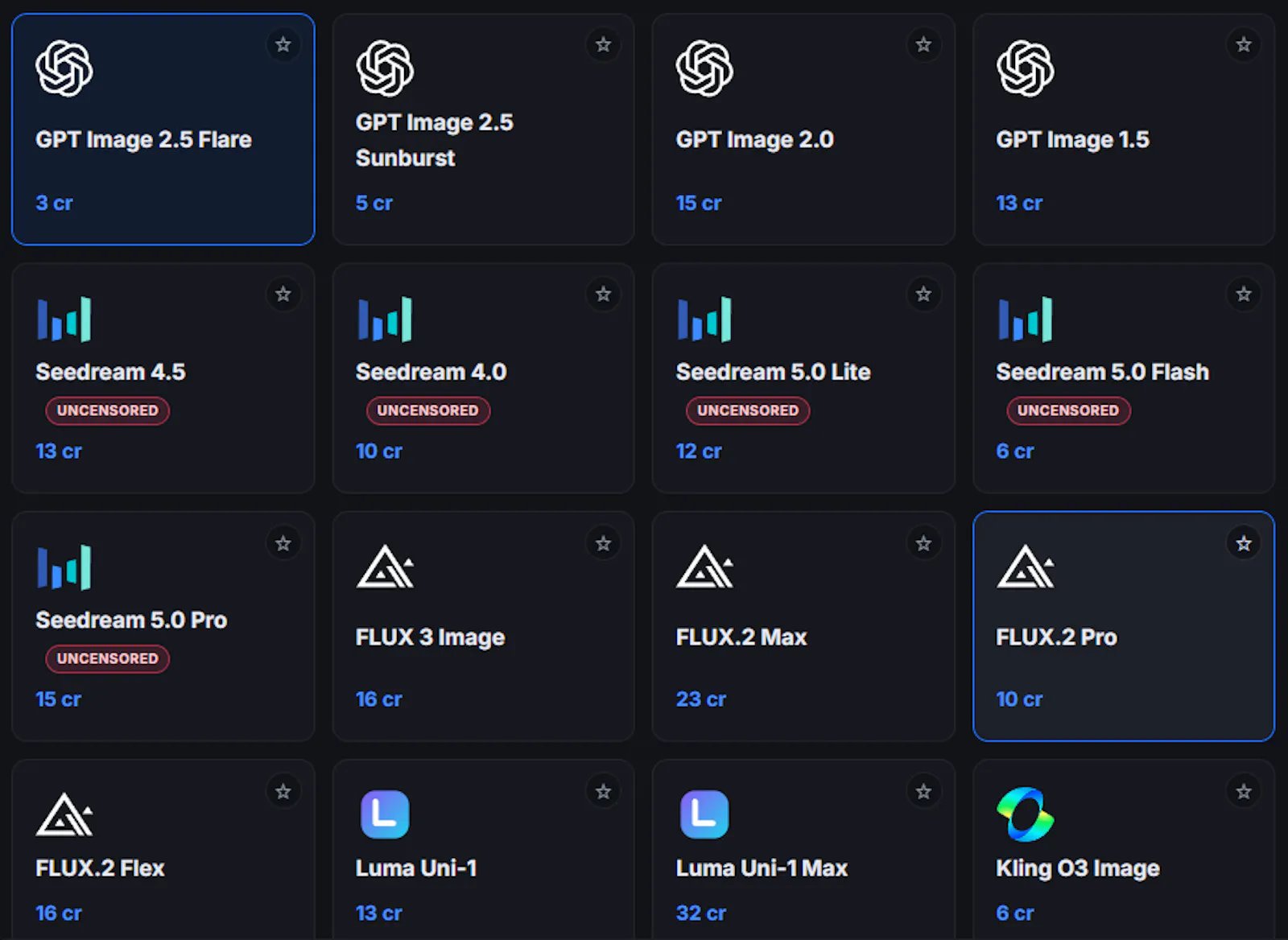Click the Seedream 4.5 bar logo
This screenshot has height=940, width=1288.
(64, 320)
